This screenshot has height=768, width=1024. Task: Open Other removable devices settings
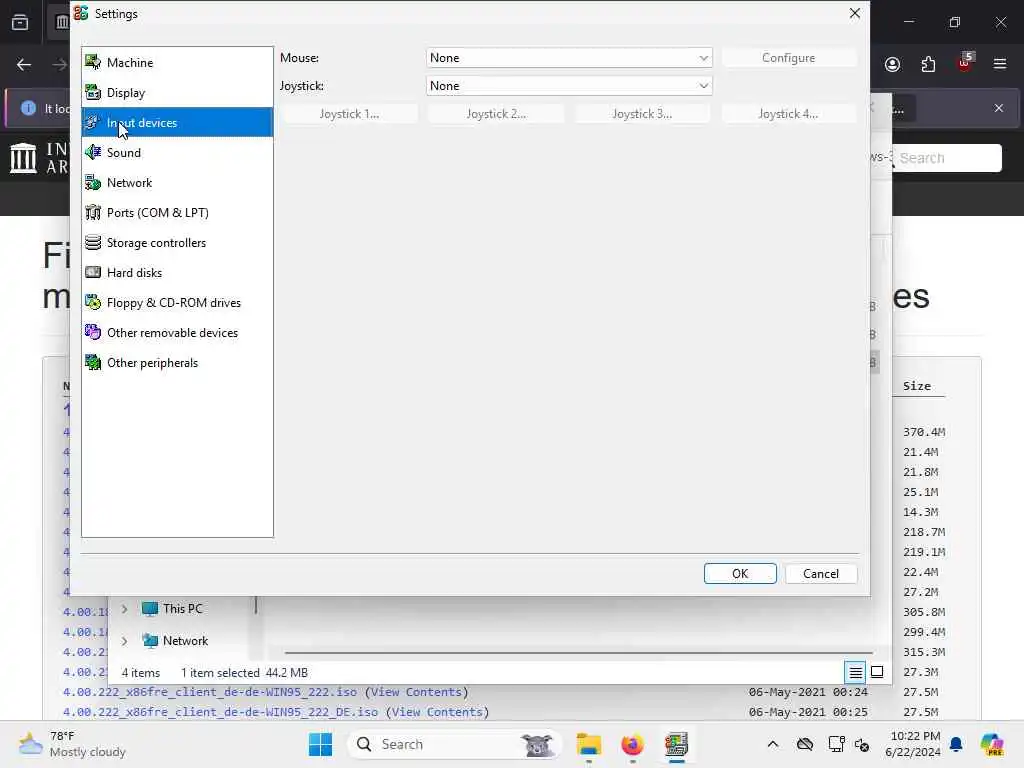point(177,333)
